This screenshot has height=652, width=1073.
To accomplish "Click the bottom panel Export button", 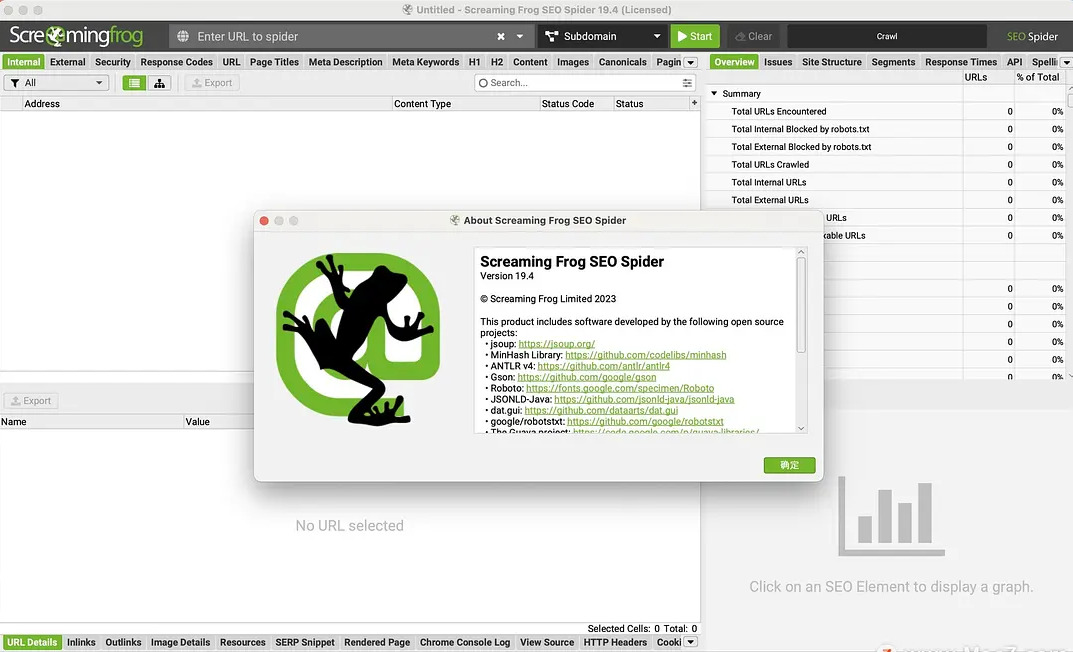I will 31,401.
